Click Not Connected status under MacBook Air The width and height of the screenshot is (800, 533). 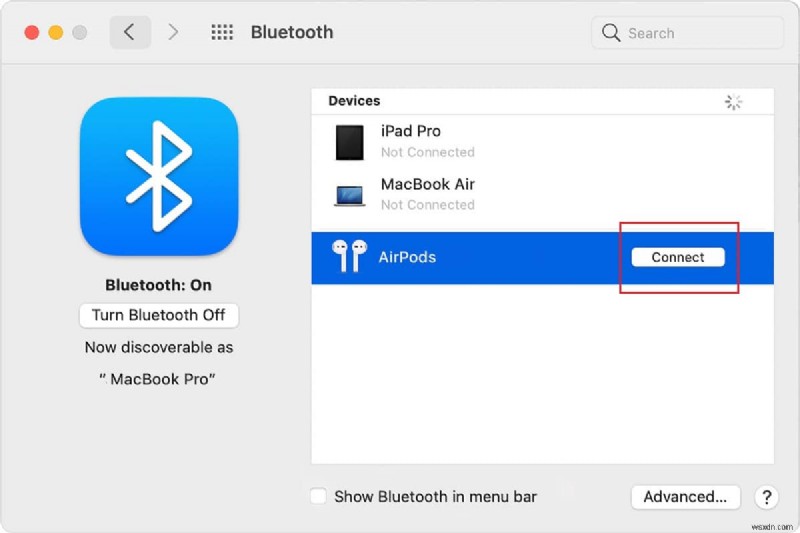pyautogui.click(x=428, y=205)
